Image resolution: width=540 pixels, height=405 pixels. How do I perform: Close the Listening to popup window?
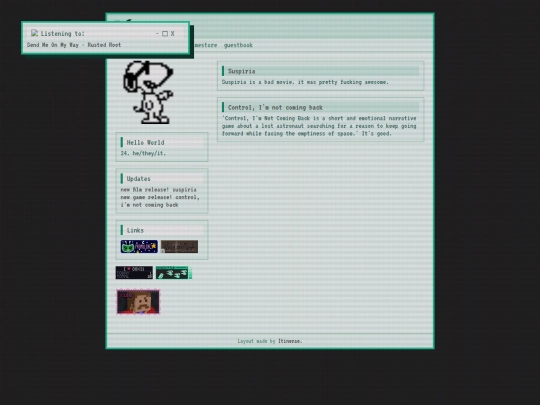[x=173, y=33]
